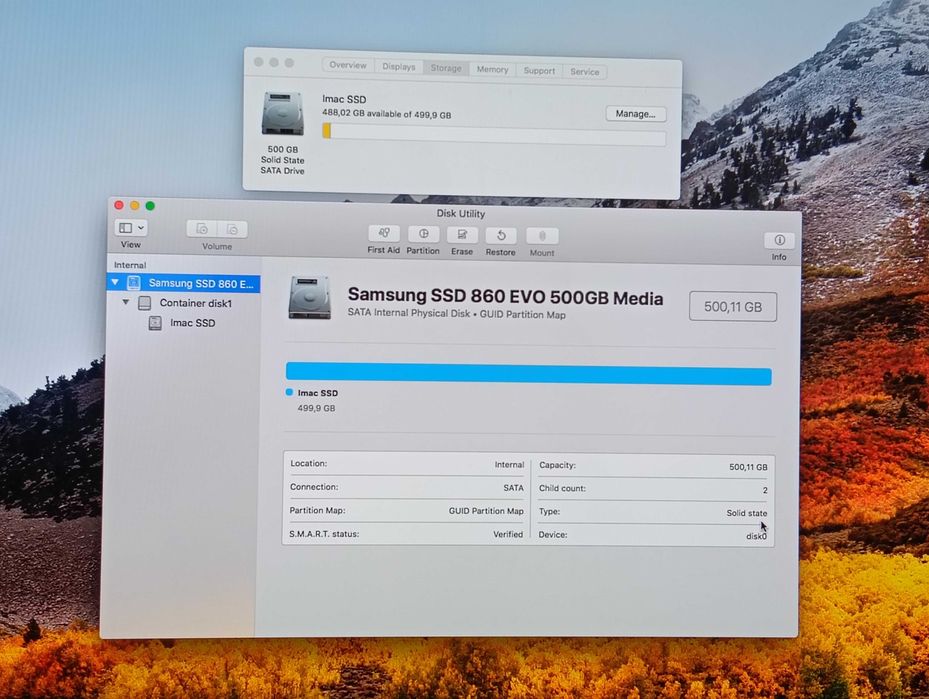The width and height of the screenshot is (929, 699).
Task: Select Storage tab in About window
Action: pyautogui.click(x=446, y=68)
